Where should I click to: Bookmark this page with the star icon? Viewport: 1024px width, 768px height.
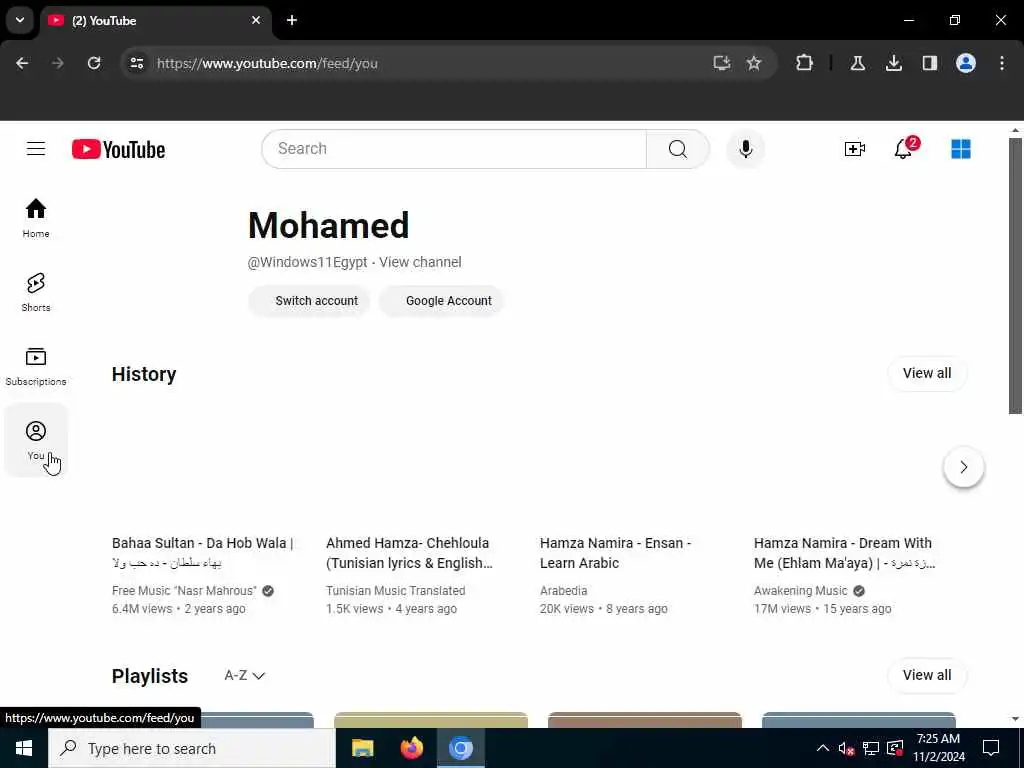point(754,63)
